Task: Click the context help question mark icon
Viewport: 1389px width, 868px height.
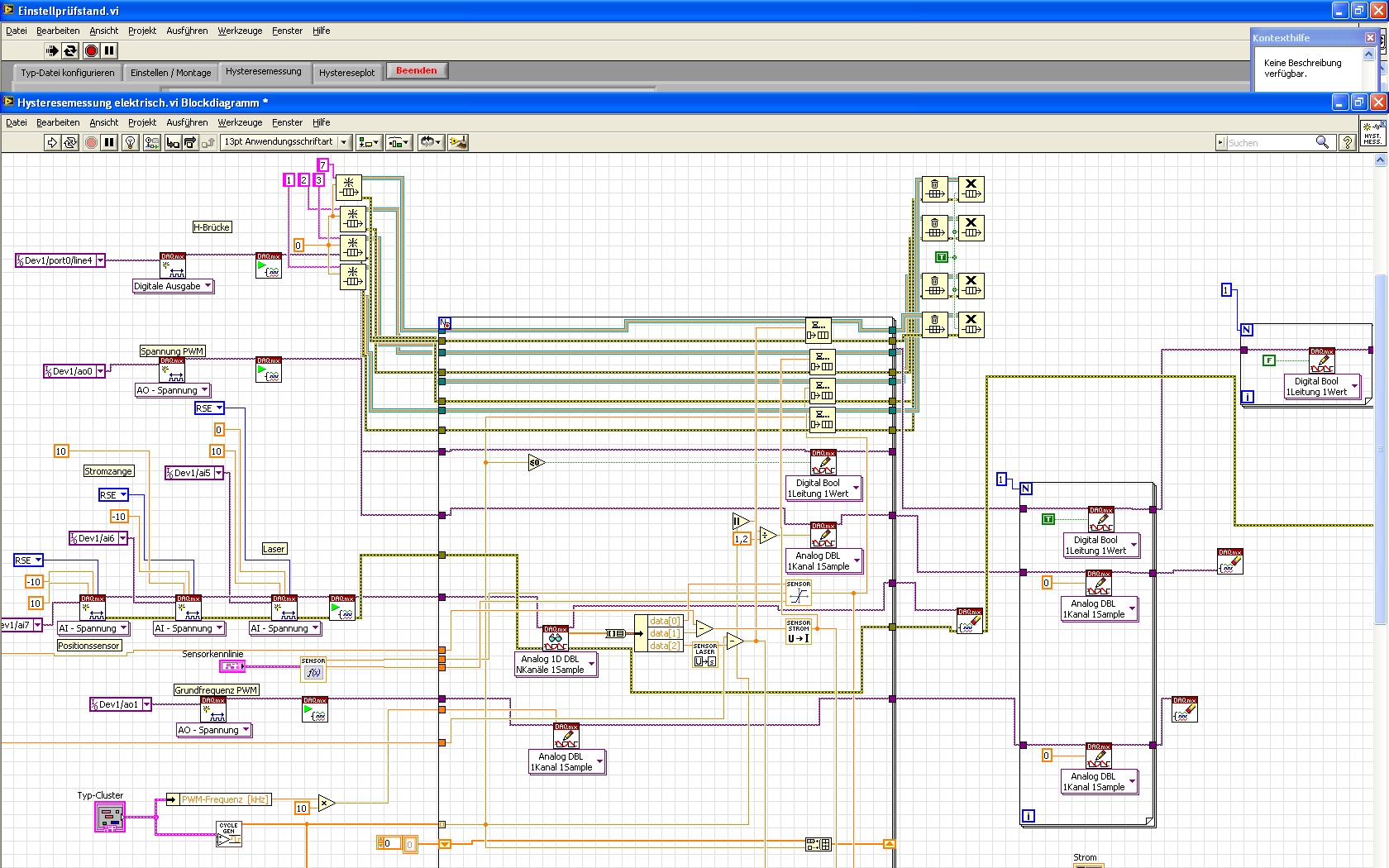Action: tap(1347, 142)
